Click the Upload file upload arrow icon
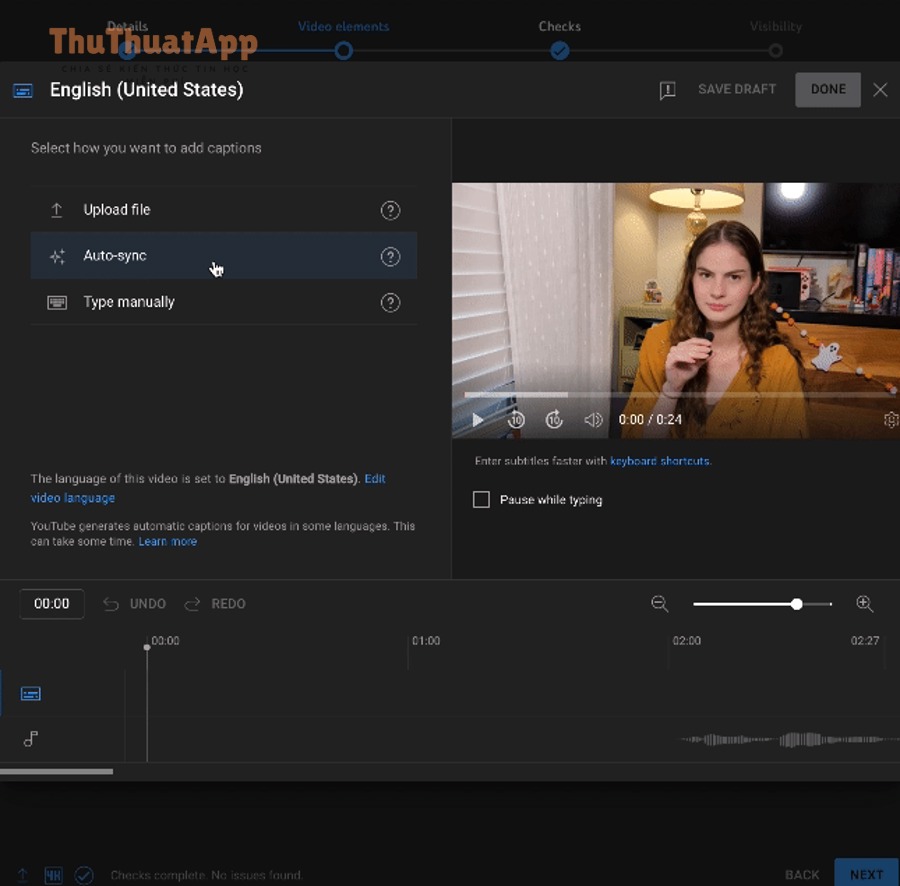The height and width of the screenshot is (886, 900). tap(56, 210)
